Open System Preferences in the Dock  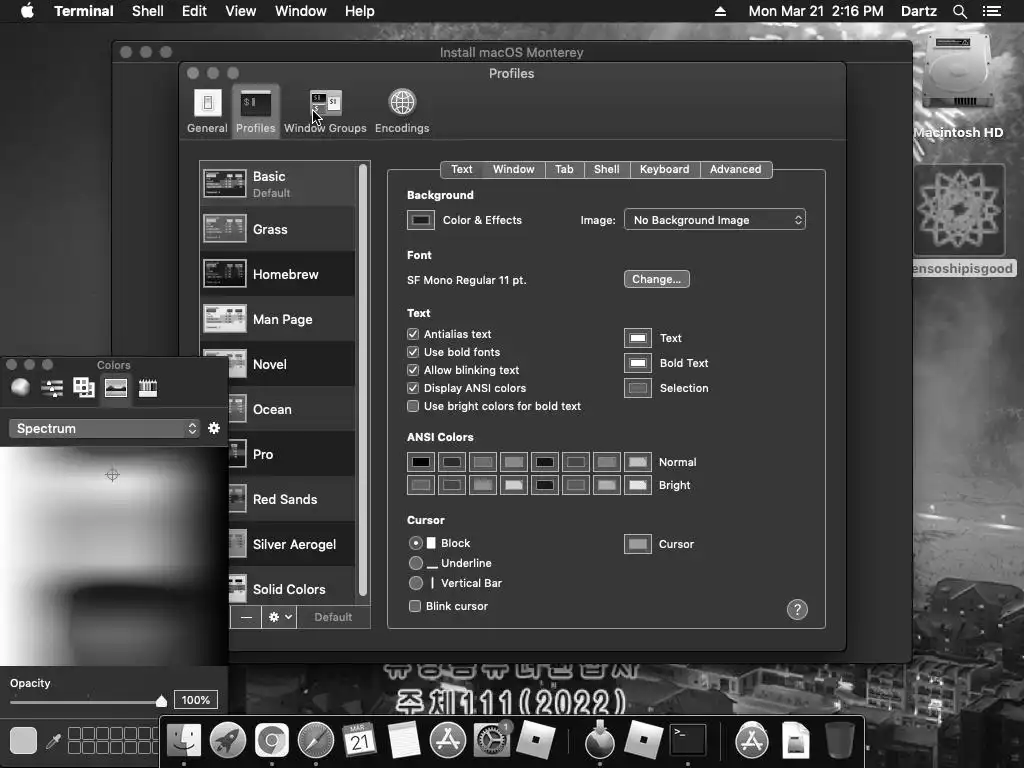tap(491, 740)
